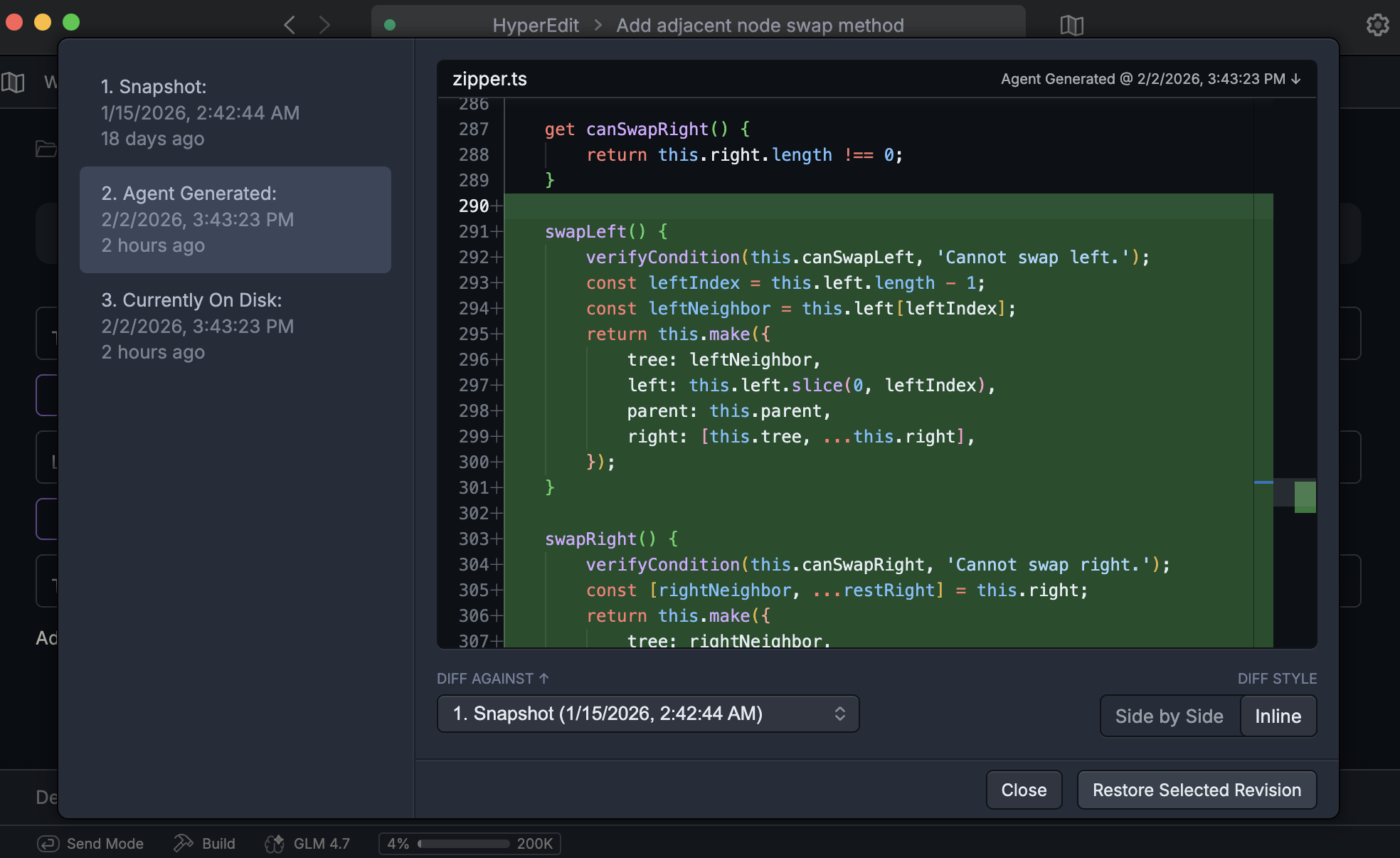Click the Send Mode return-arrow icon
The width and height of the screenshot is (1400, 858).
point(47,843)
